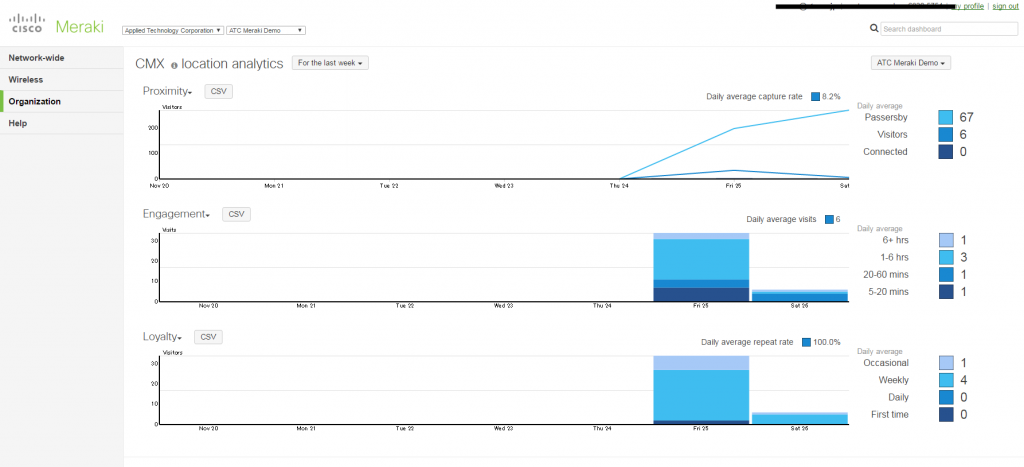Click the repeat rate 100.0% swatch
This screenshot has height=467, width=1024.
click(x=807, y=342)
